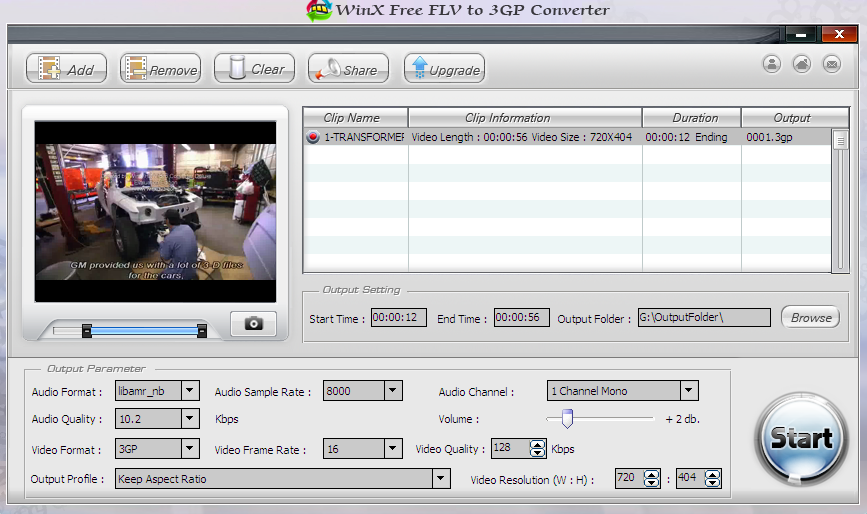The width and height of the screenshot is (867, 514).
Task: Click the End Time field
Action: pos(521,317)
